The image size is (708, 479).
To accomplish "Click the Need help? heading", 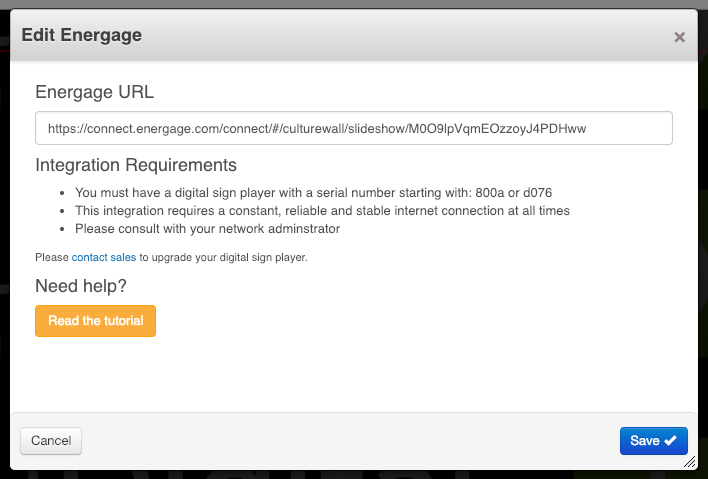I will coord(81,286).
